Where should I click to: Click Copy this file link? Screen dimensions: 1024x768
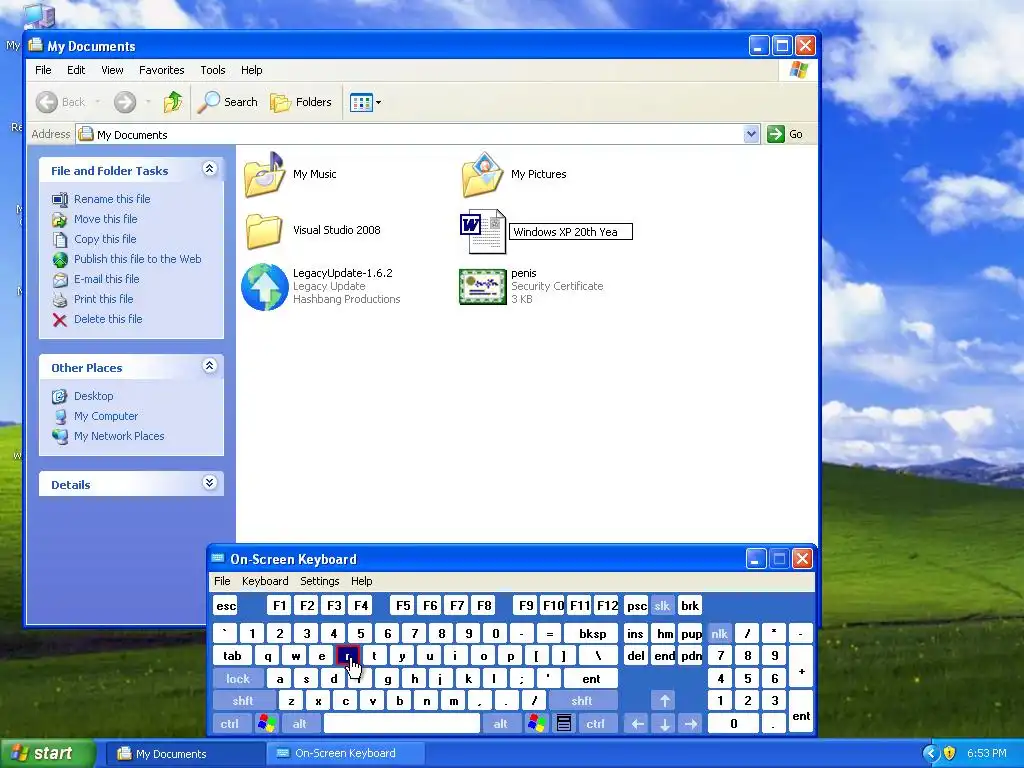pyautogui.click(x=104, y=239)
